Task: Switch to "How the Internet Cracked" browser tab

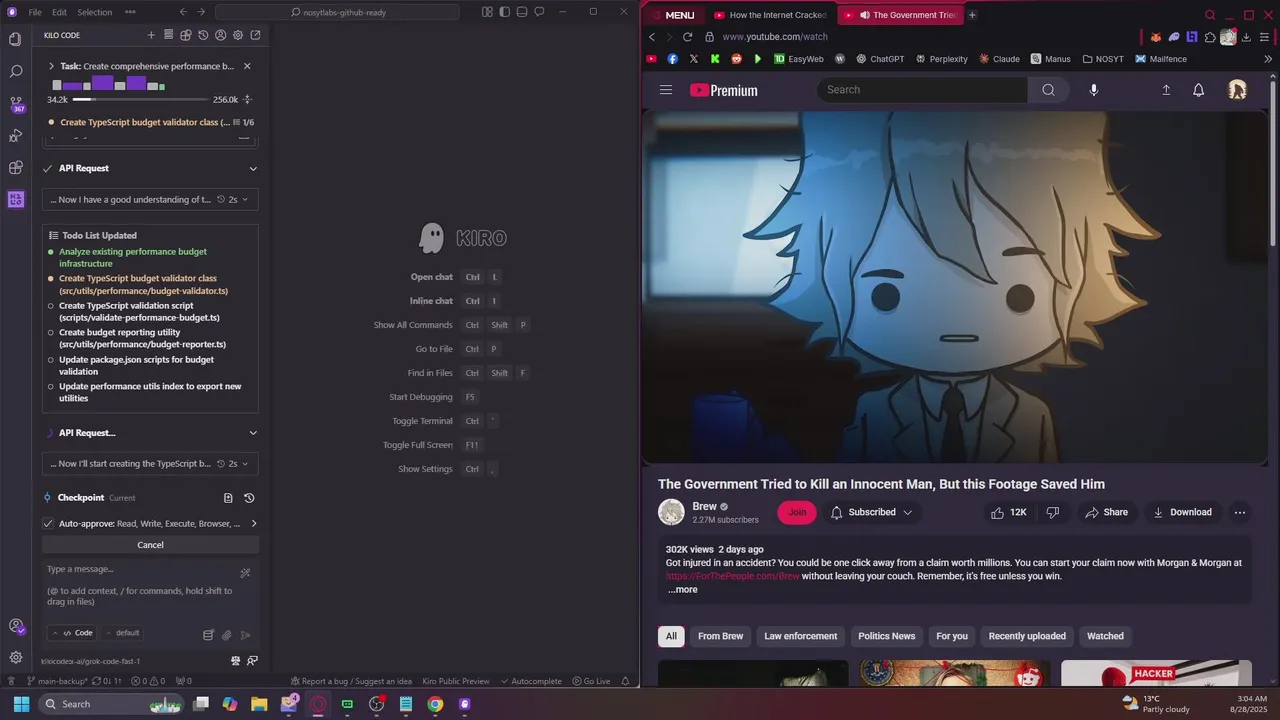Action: pyautogui.click(x=770, y=15)
